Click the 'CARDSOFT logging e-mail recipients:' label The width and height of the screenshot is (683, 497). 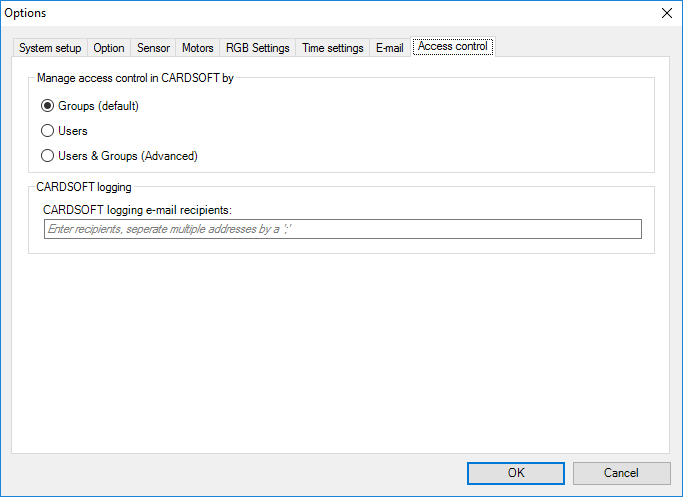click(137, 209)
